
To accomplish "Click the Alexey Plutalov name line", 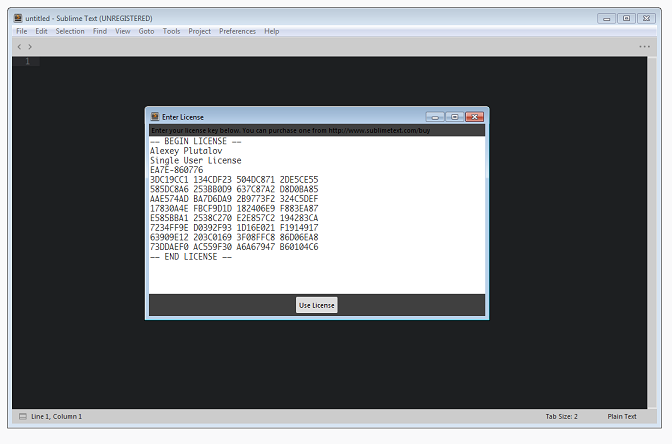I will pyautogui.click(x=186, y=151).
